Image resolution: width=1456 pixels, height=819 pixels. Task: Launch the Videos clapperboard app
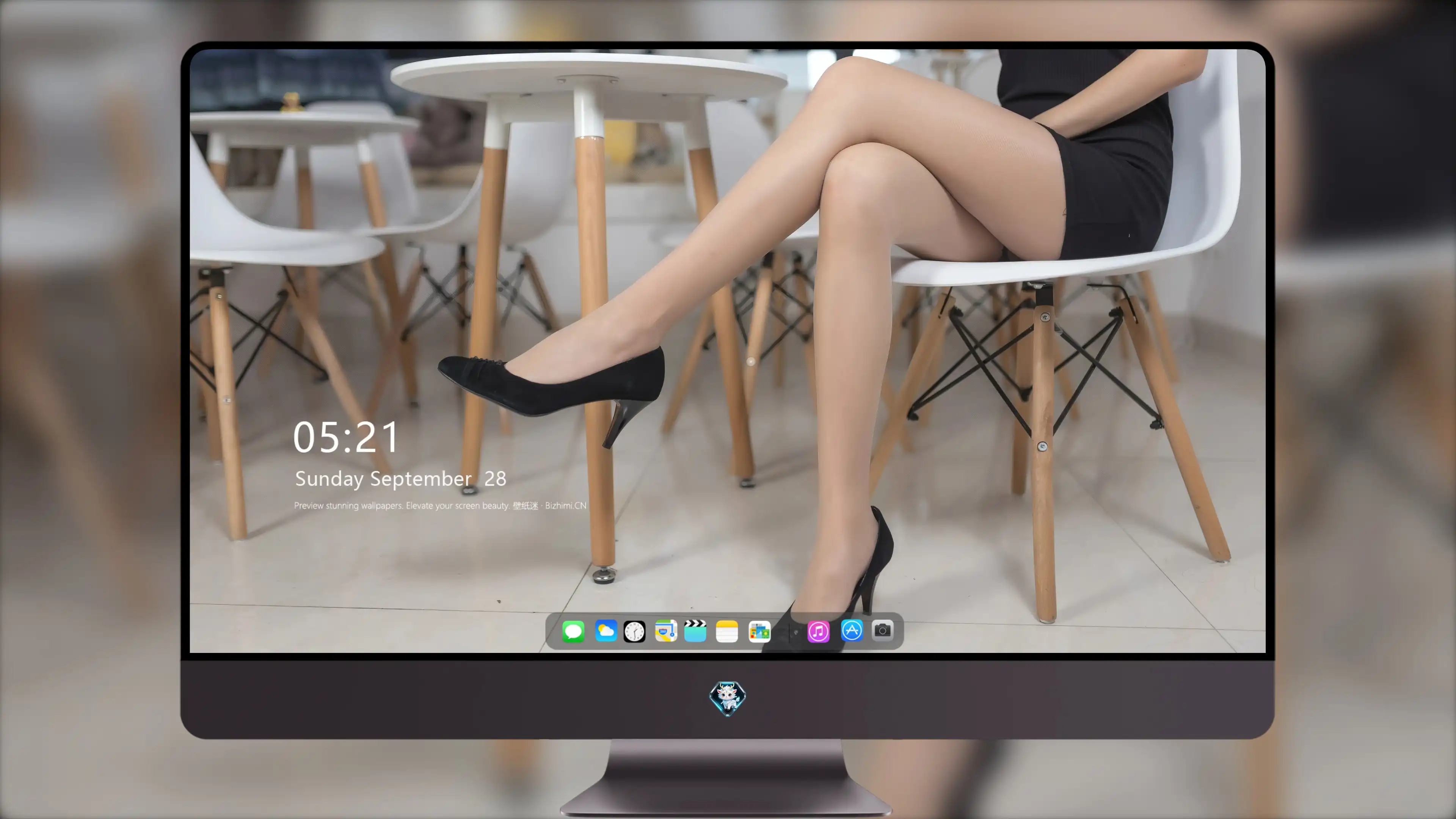click(695, 631)
